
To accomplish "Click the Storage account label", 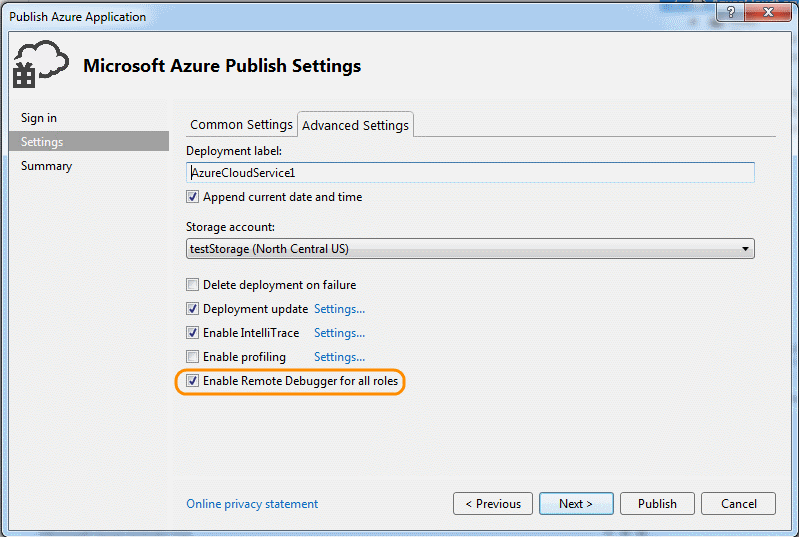I will tap(230, 227).
